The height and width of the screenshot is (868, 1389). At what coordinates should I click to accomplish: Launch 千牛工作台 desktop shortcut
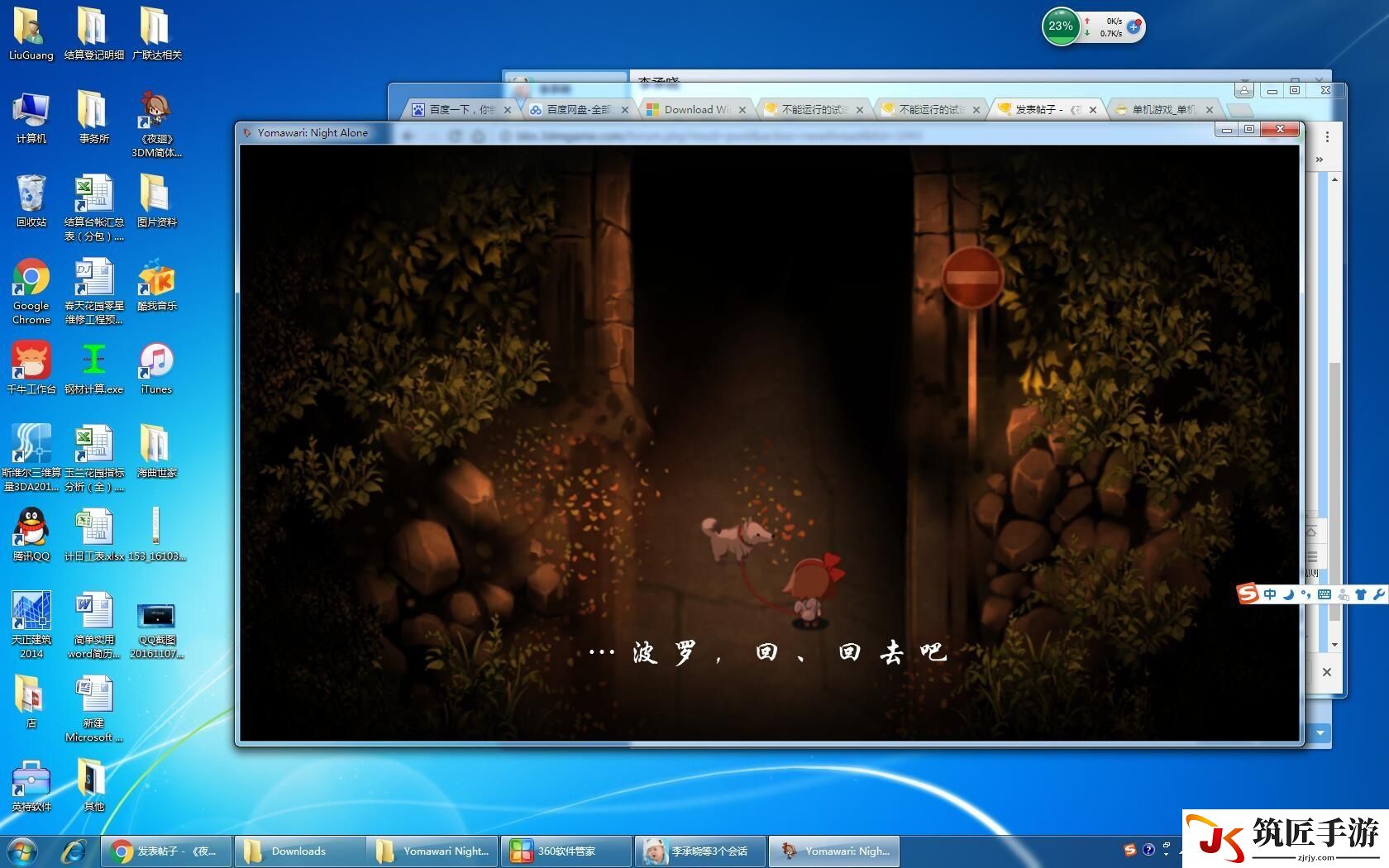tap(31, 368)
